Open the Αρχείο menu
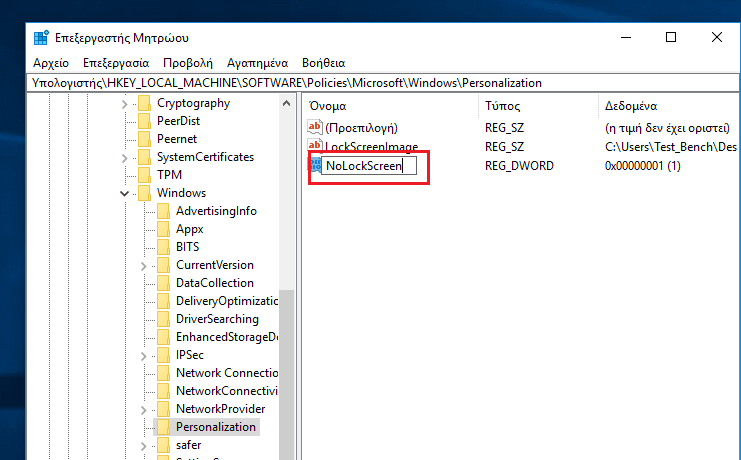741x460 pixels. [x=51, y=63]
